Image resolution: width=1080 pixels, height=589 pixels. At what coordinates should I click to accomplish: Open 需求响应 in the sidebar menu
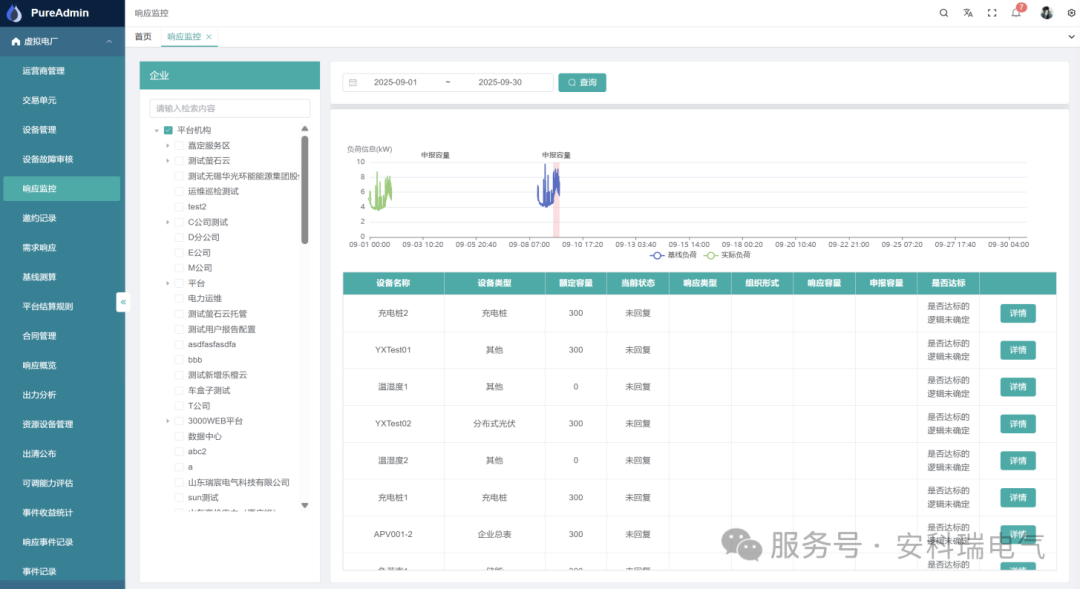[x=40, y=247]
